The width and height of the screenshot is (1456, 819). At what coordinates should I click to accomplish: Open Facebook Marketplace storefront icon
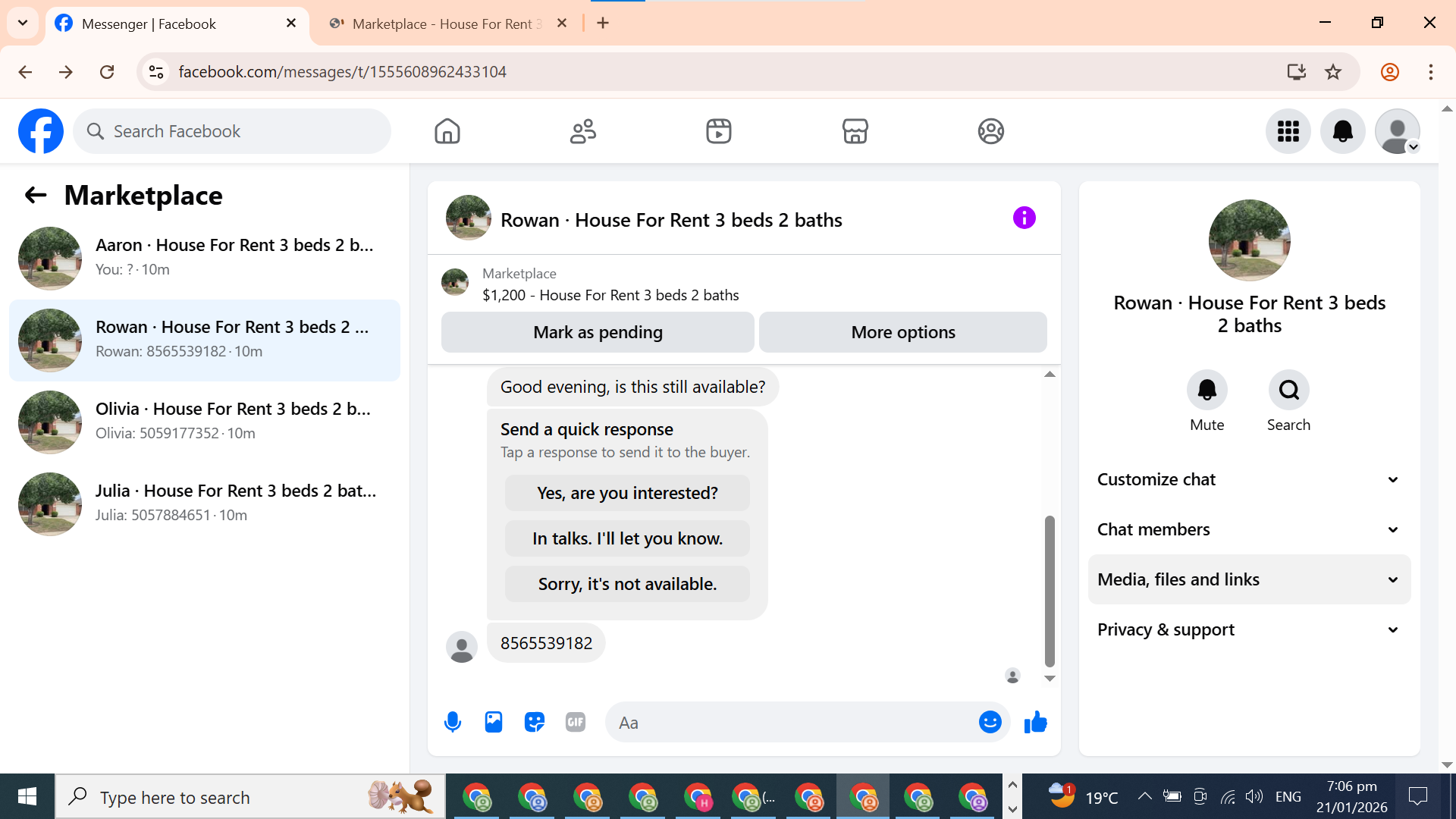coord(855,131)
